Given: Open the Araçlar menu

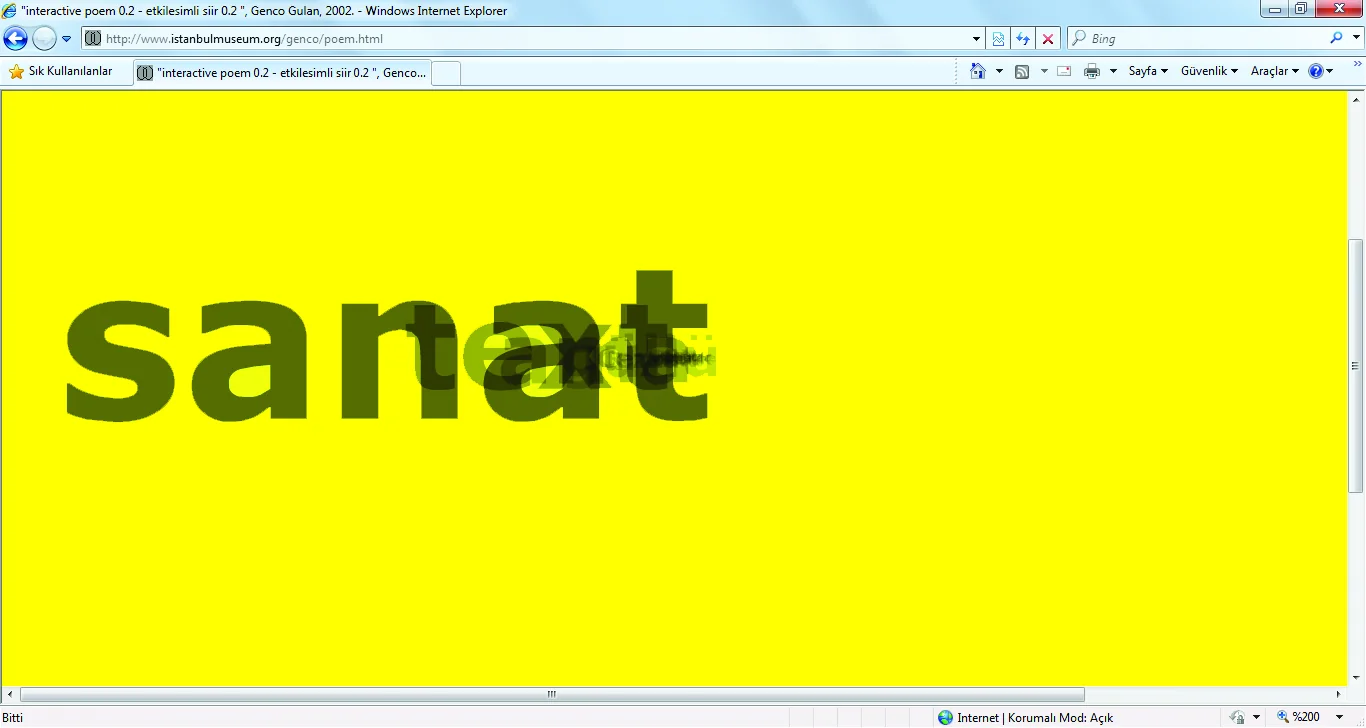Looking at the screenshot, I should click(1274, 72).
